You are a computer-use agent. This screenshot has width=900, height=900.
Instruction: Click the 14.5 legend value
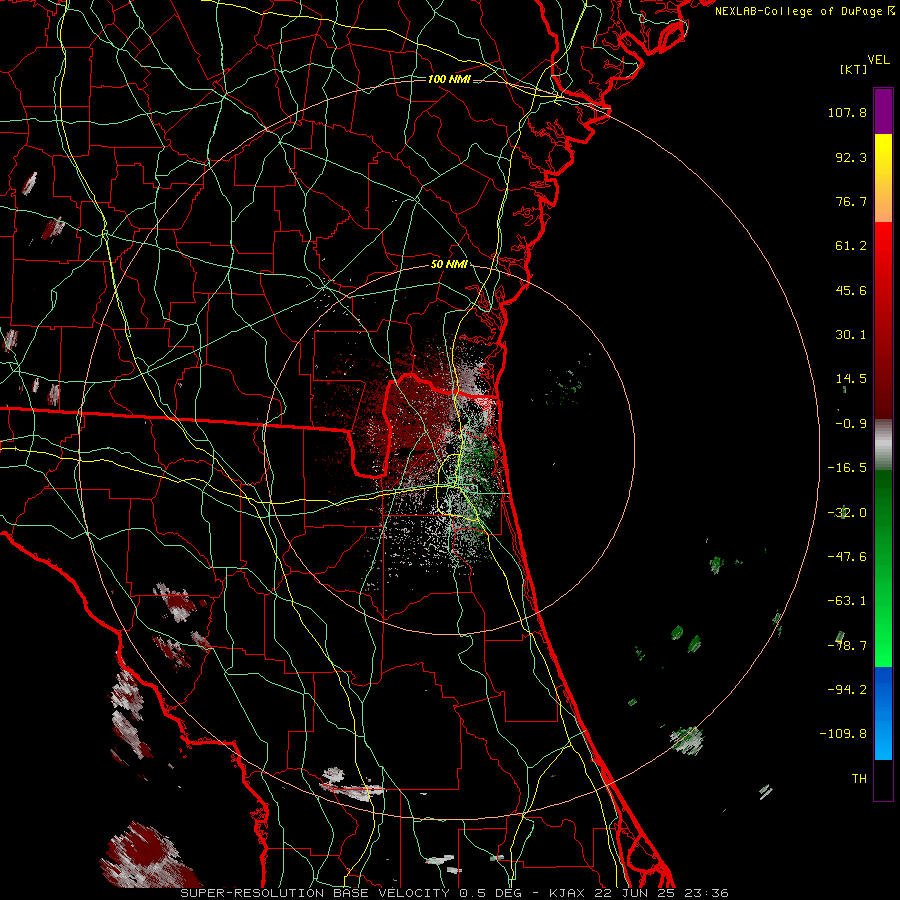tap(851, 379)
